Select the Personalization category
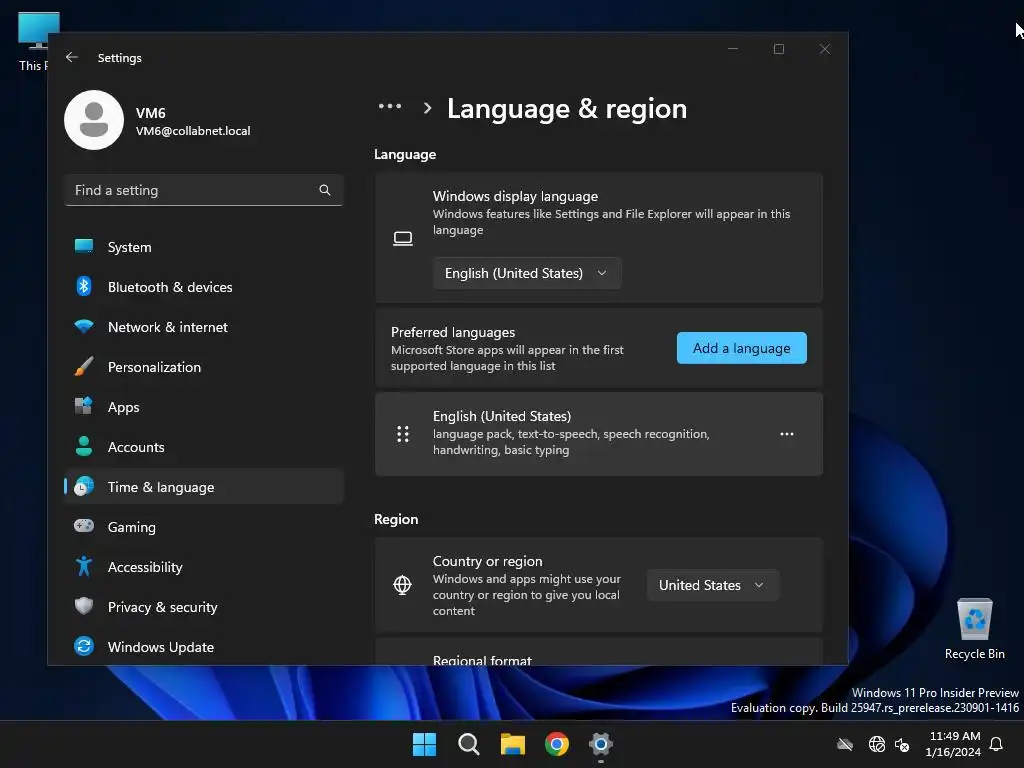The height and width of the screenshot is (768, 1024). [x=204, y=366]
